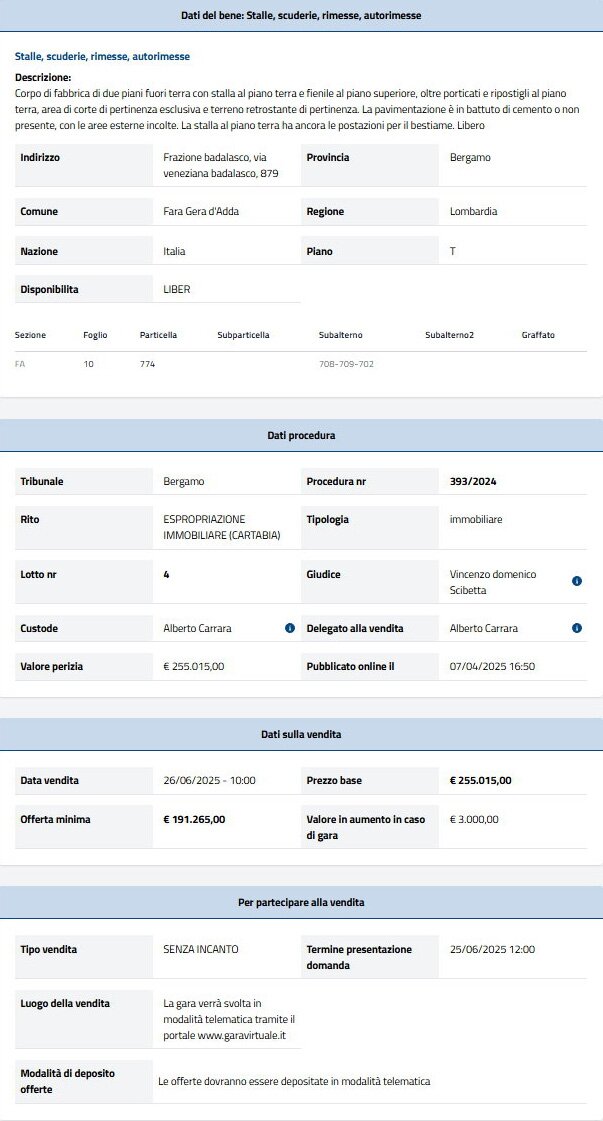
Task: Click info icon beside Custode Alberto Carrara
Action: coord(290,628)
